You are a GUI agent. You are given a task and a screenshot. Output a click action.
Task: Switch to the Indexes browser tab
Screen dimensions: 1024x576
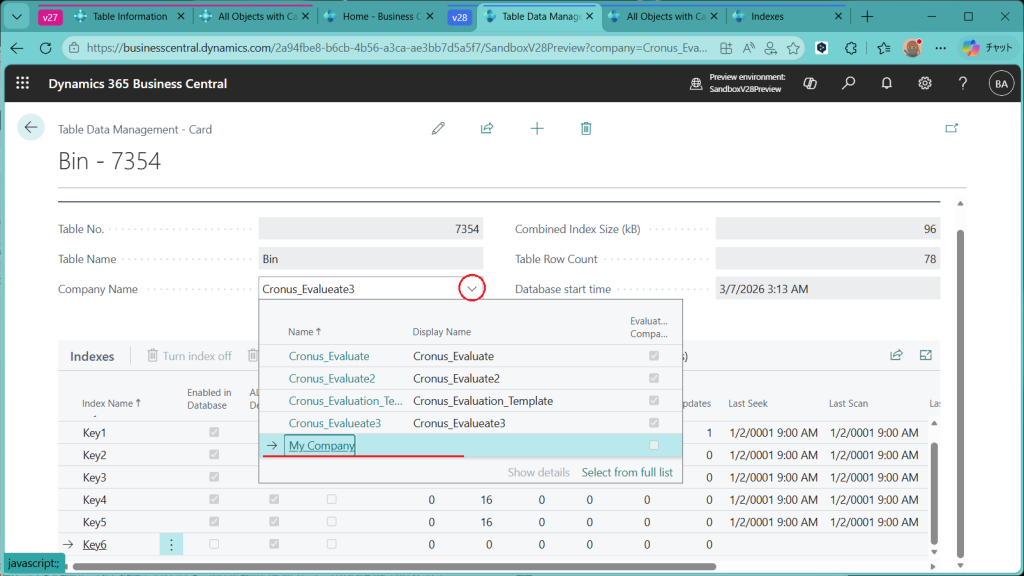(x=768, y=17)
